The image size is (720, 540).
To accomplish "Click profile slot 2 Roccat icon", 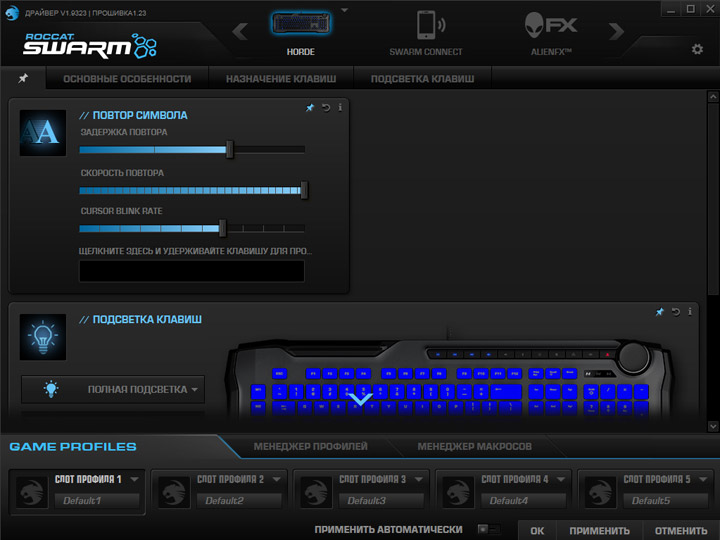I will pyautogui.click(x=174, y=492).
